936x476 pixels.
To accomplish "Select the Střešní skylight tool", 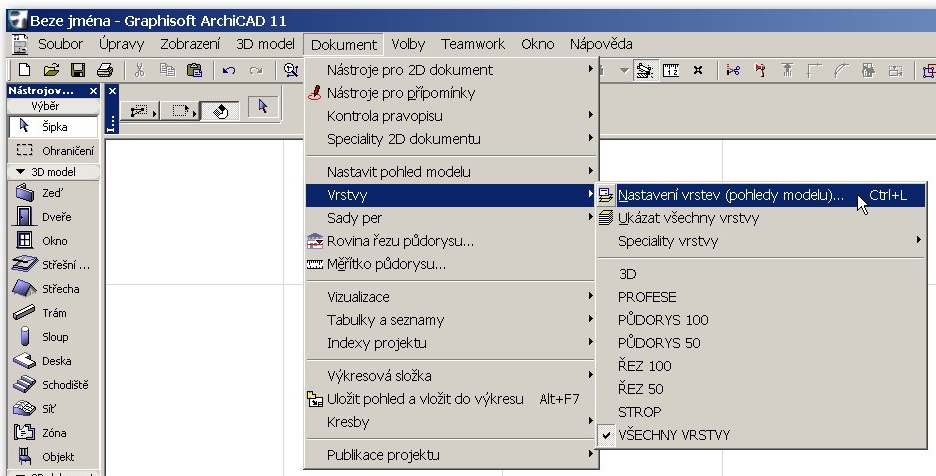I will 53,265.
